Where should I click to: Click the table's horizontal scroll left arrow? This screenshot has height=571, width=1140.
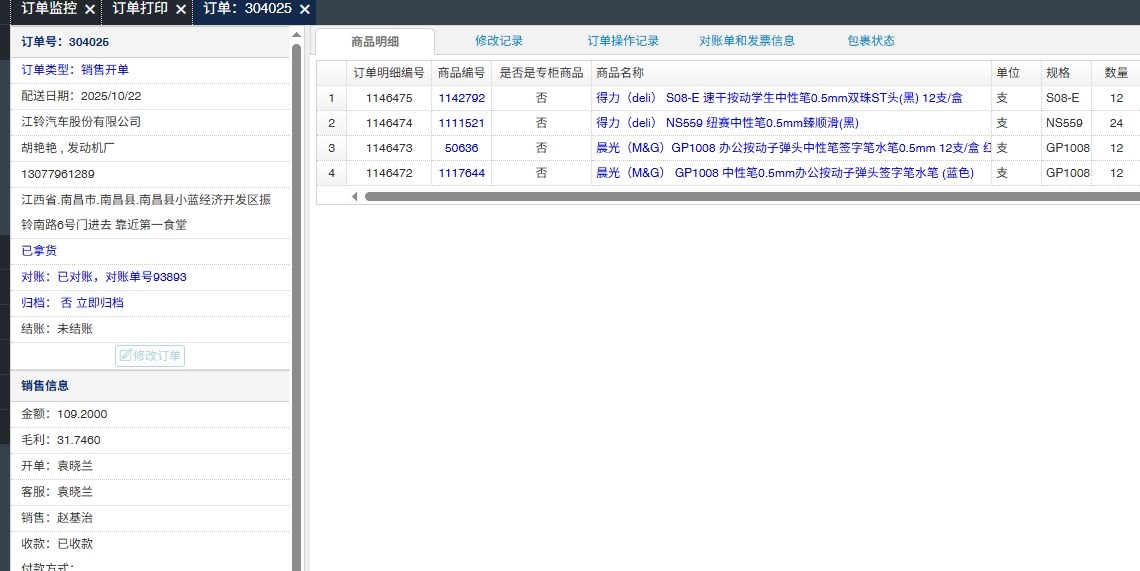coord(355,196)
